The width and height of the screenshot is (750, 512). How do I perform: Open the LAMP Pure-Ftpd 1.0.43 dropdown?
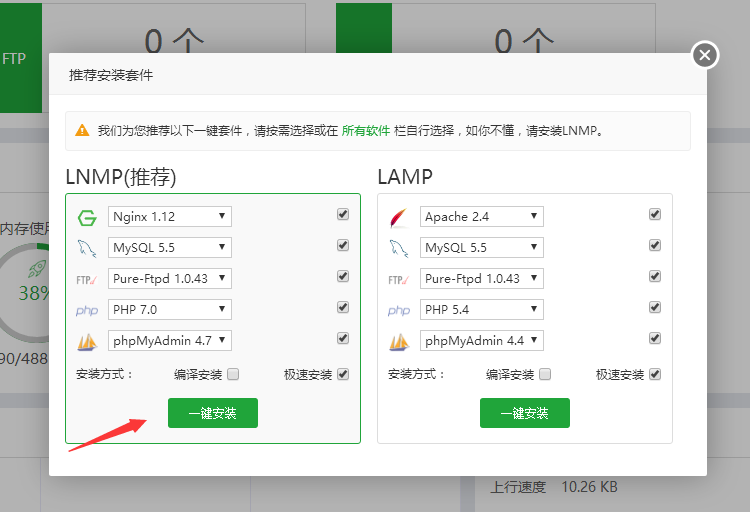tap(482, 278)
